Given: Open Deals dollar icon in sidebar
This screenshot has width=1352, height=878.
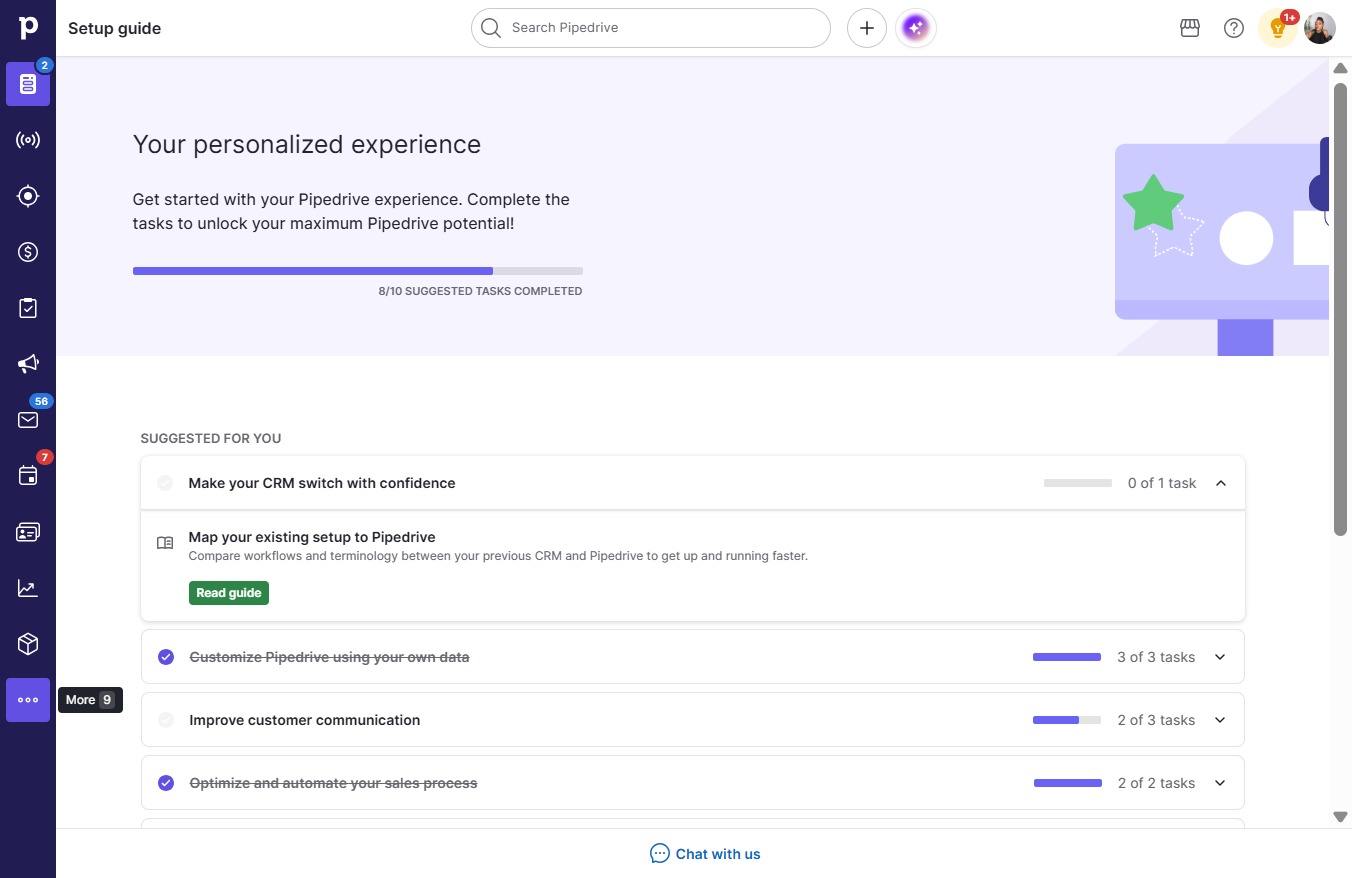Looking at the screenshot, I should (x=28, y=252).
